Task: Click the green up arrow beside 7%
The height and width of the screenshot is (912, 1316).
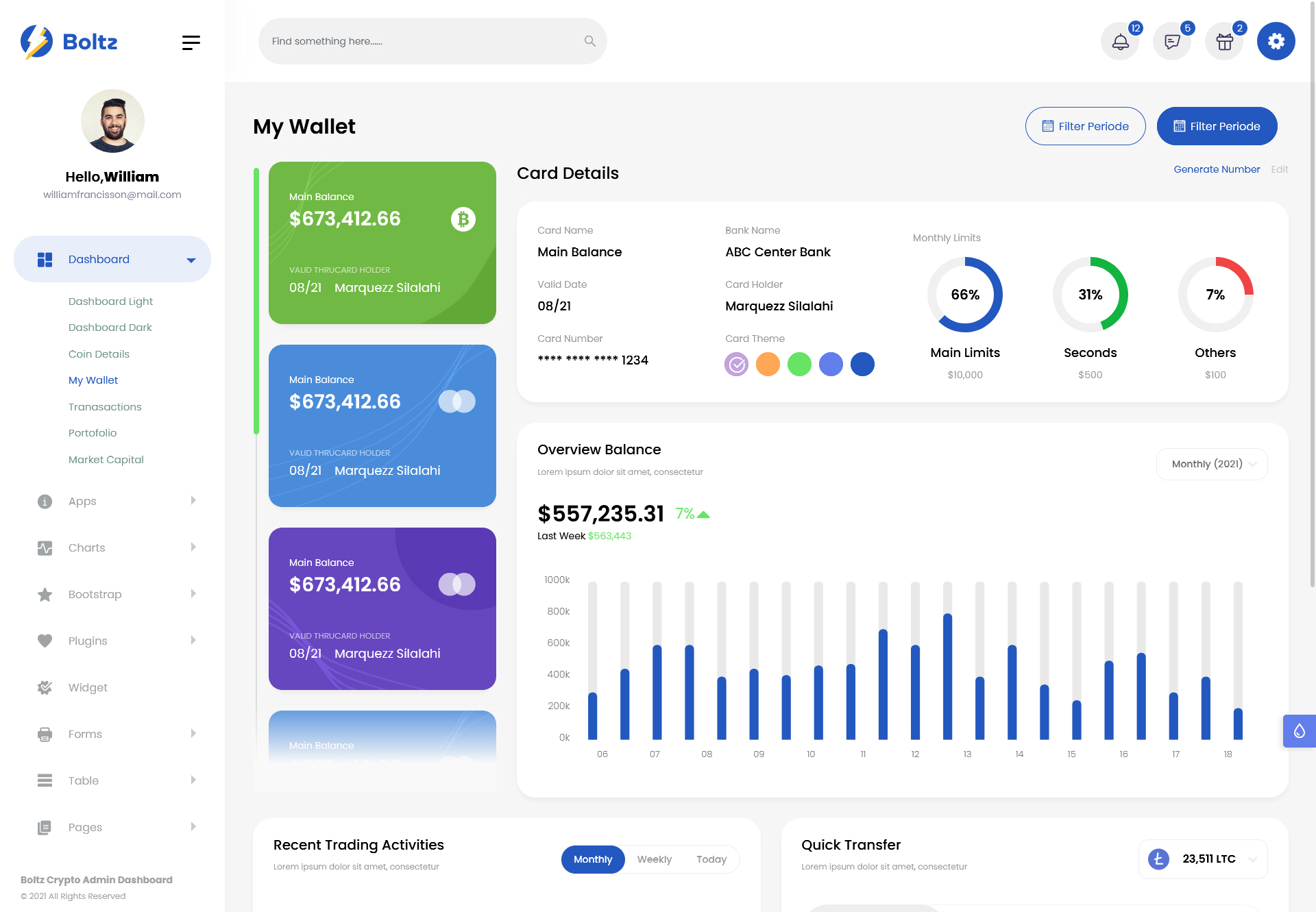Action: coord(703,515)
